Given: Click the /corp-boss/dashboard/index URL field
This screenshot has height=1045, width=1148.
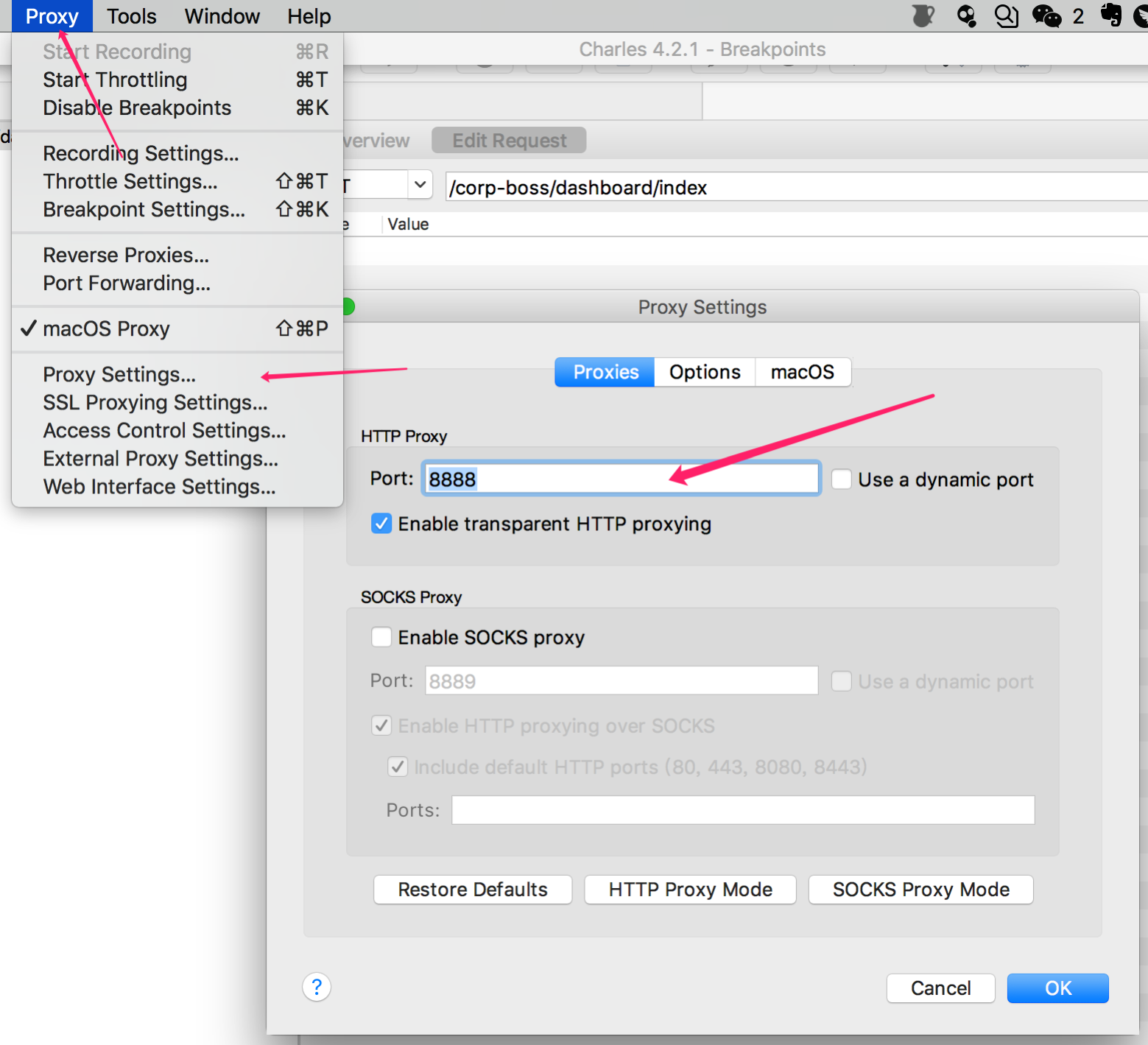Looking at the screenshot, I should click(797, 187).
